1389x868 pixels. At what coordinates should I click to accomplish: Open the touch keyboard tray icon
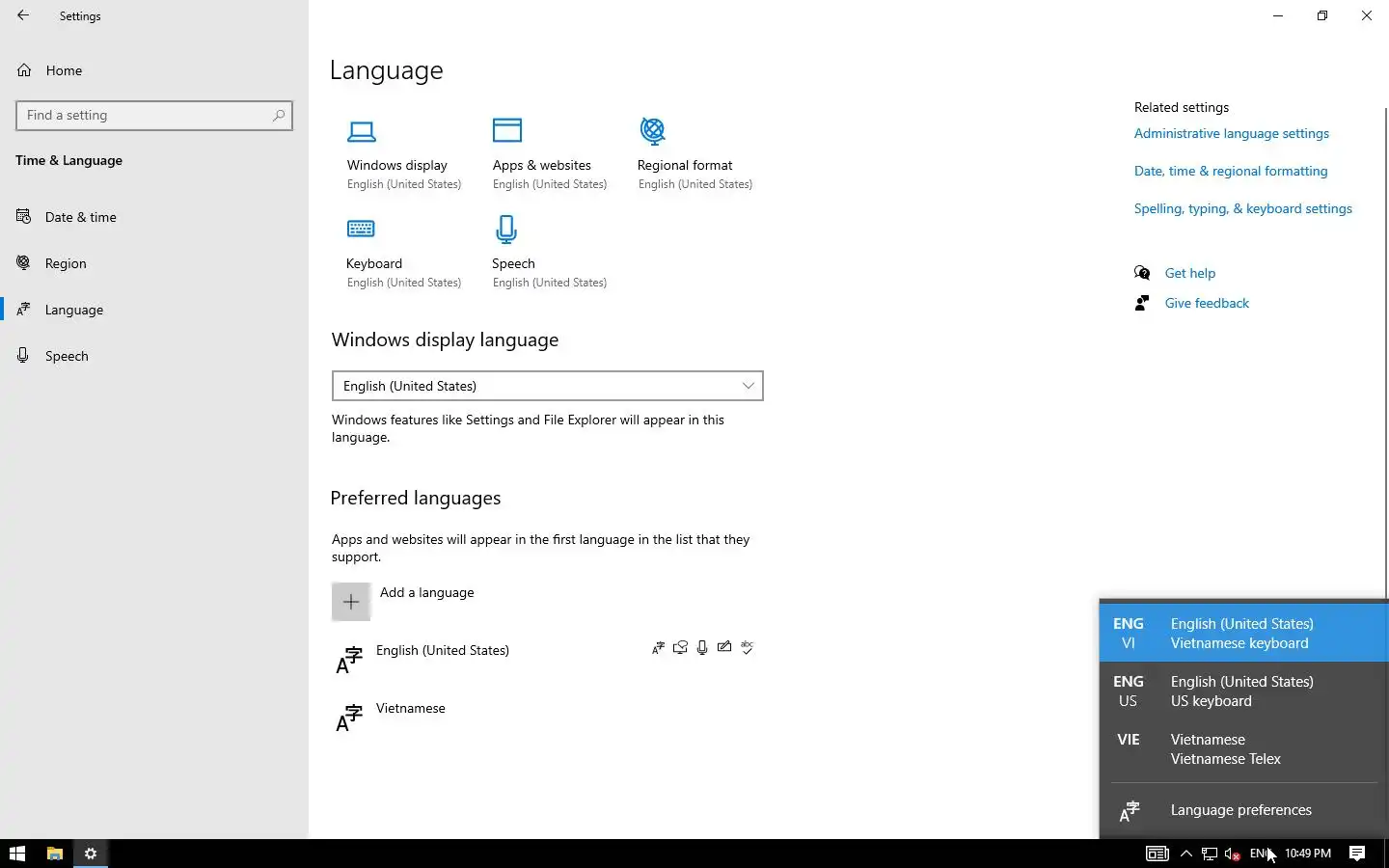(1157, 854)
